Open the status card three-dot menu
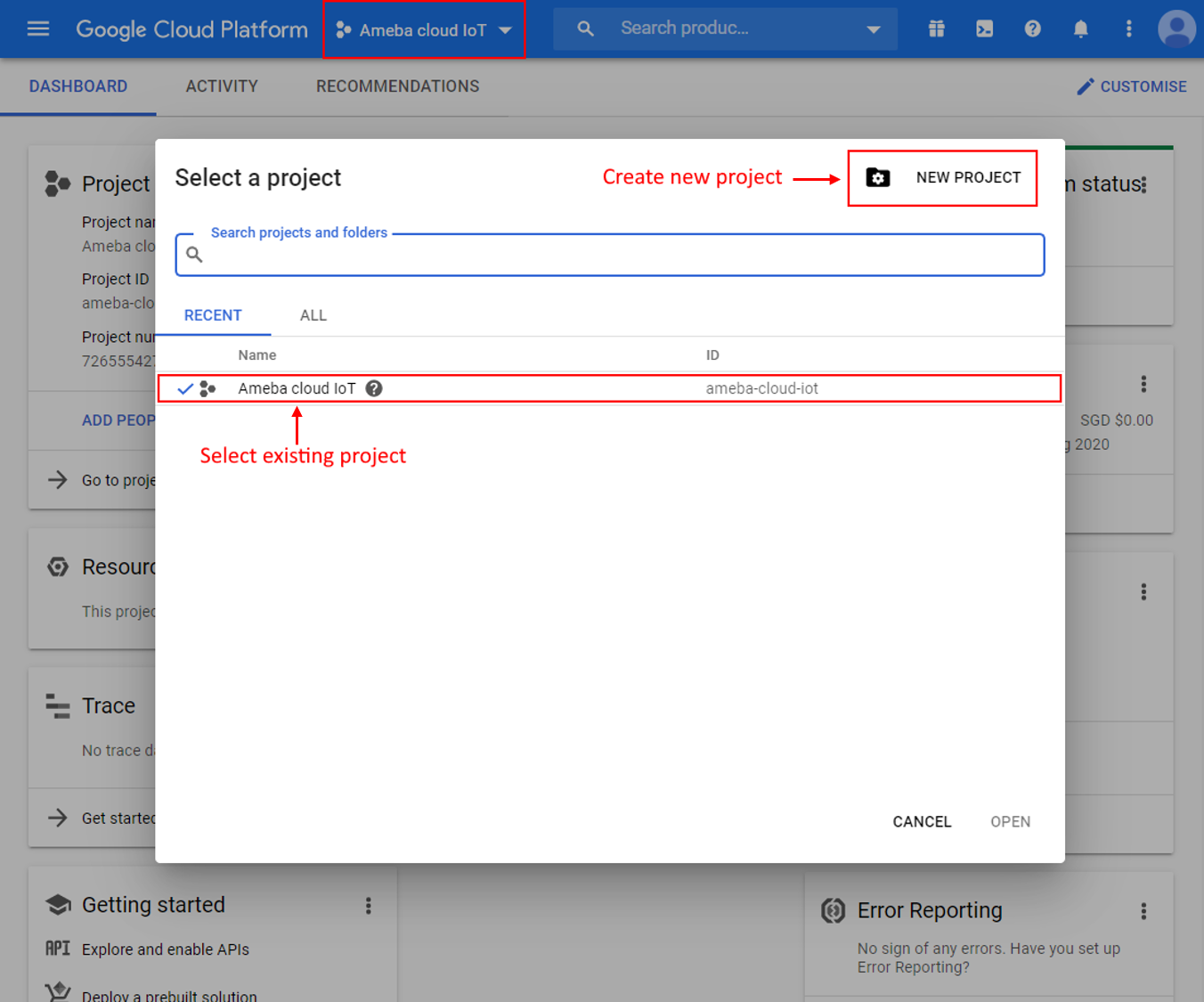 pyautogui.click(x=1143, y=184)
